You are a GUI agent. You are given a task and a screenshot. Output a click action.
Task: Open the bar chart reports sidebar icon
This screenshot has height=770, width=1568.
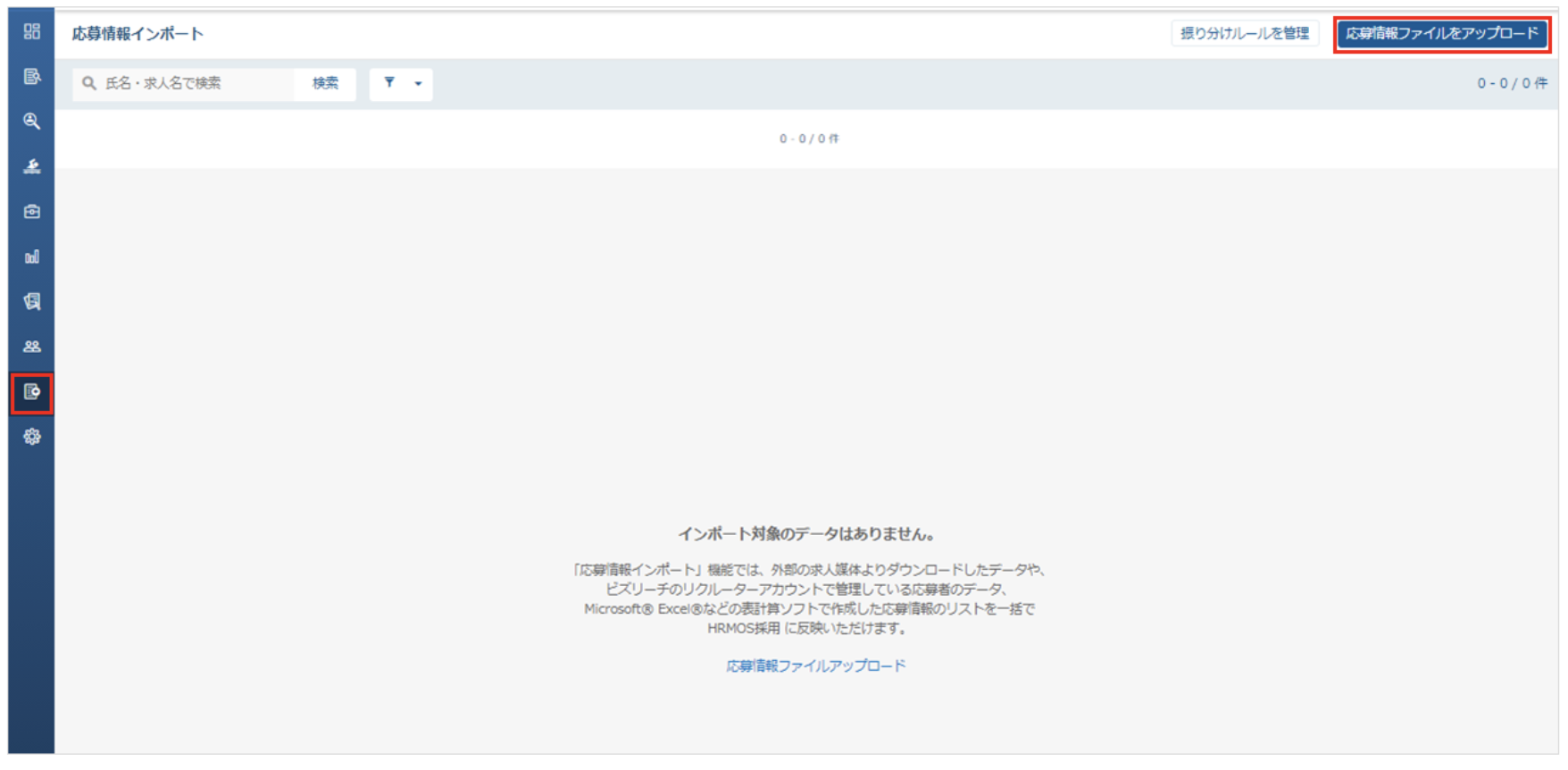[x=32, y=256]
